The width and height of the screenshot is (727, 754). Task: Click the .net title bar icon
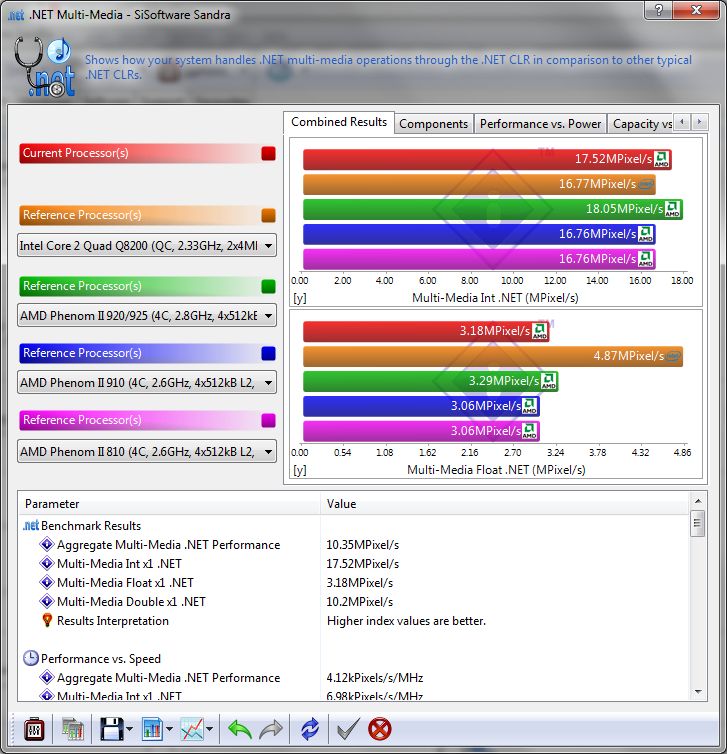16,15
